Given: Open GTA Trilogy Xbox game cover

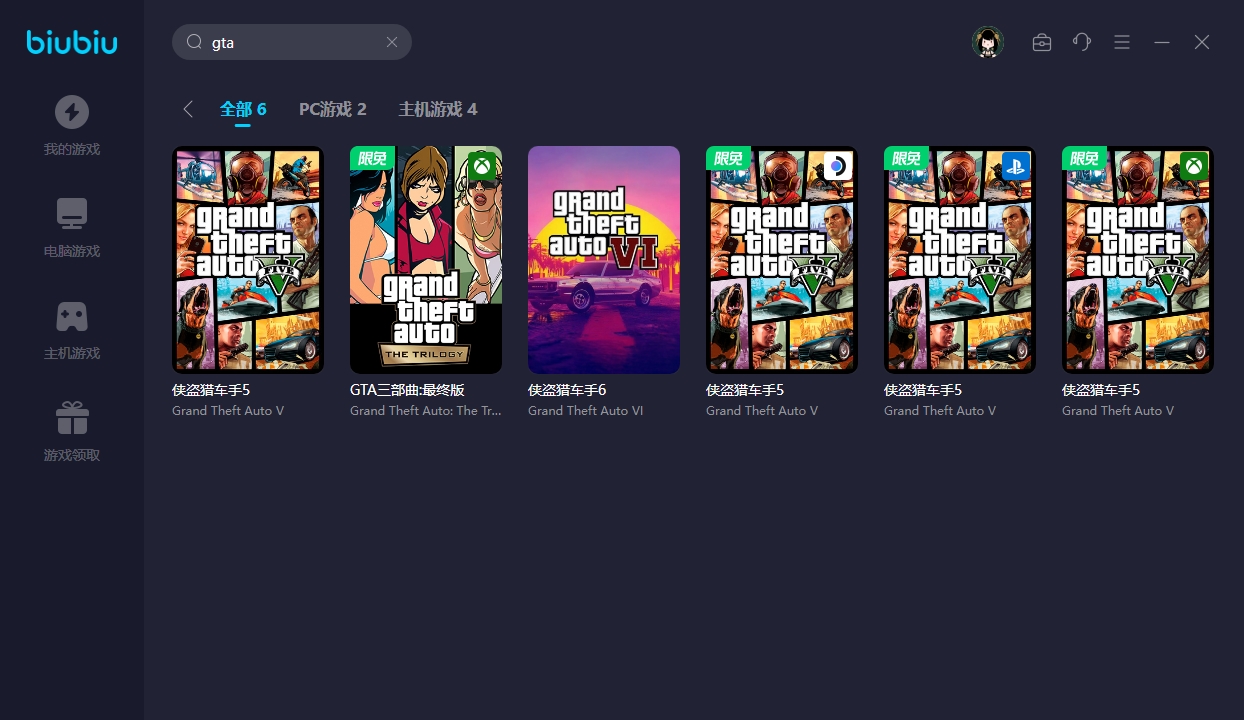Looking at the screenshot, I should point(426,260).
